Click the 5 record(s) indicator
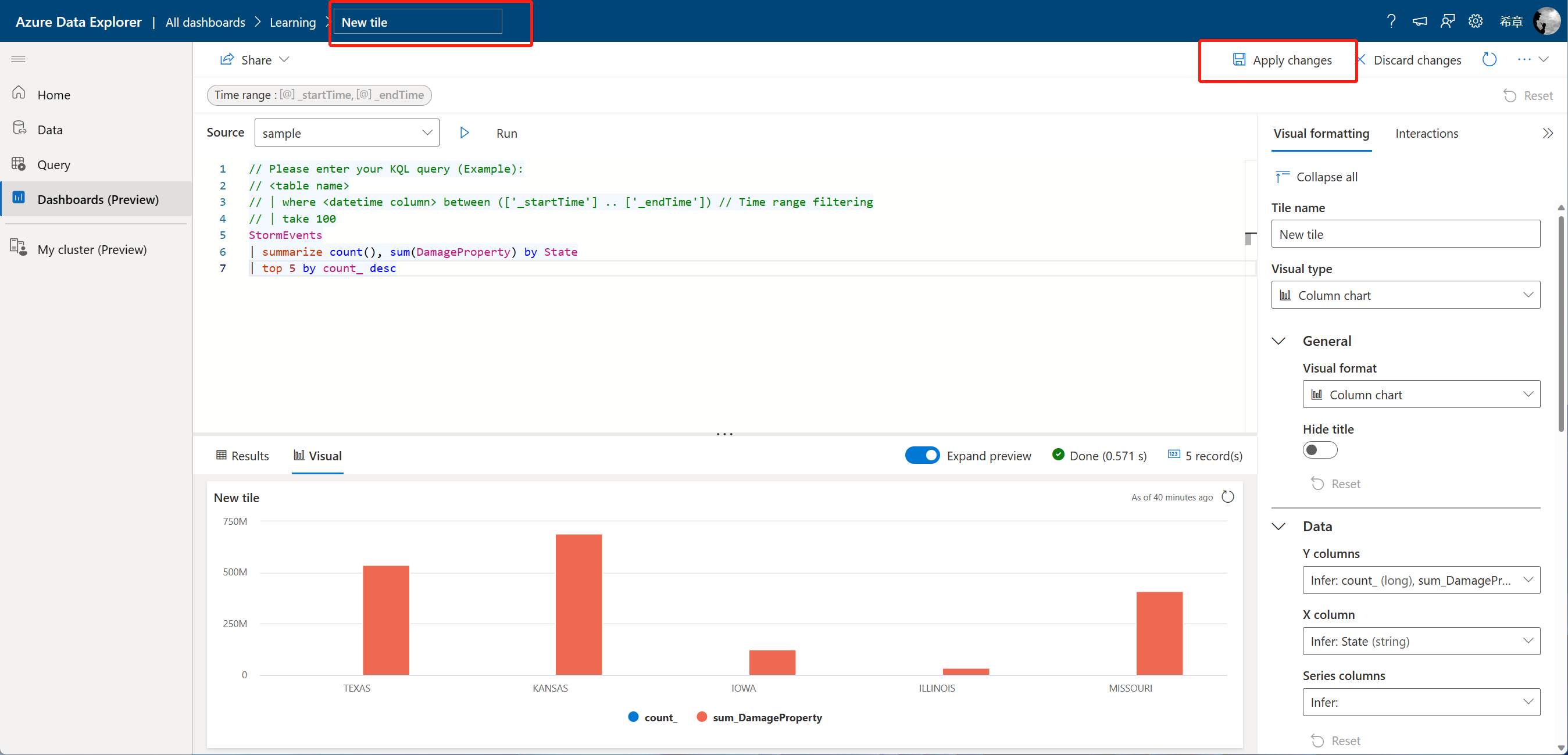 point(1205,456)
